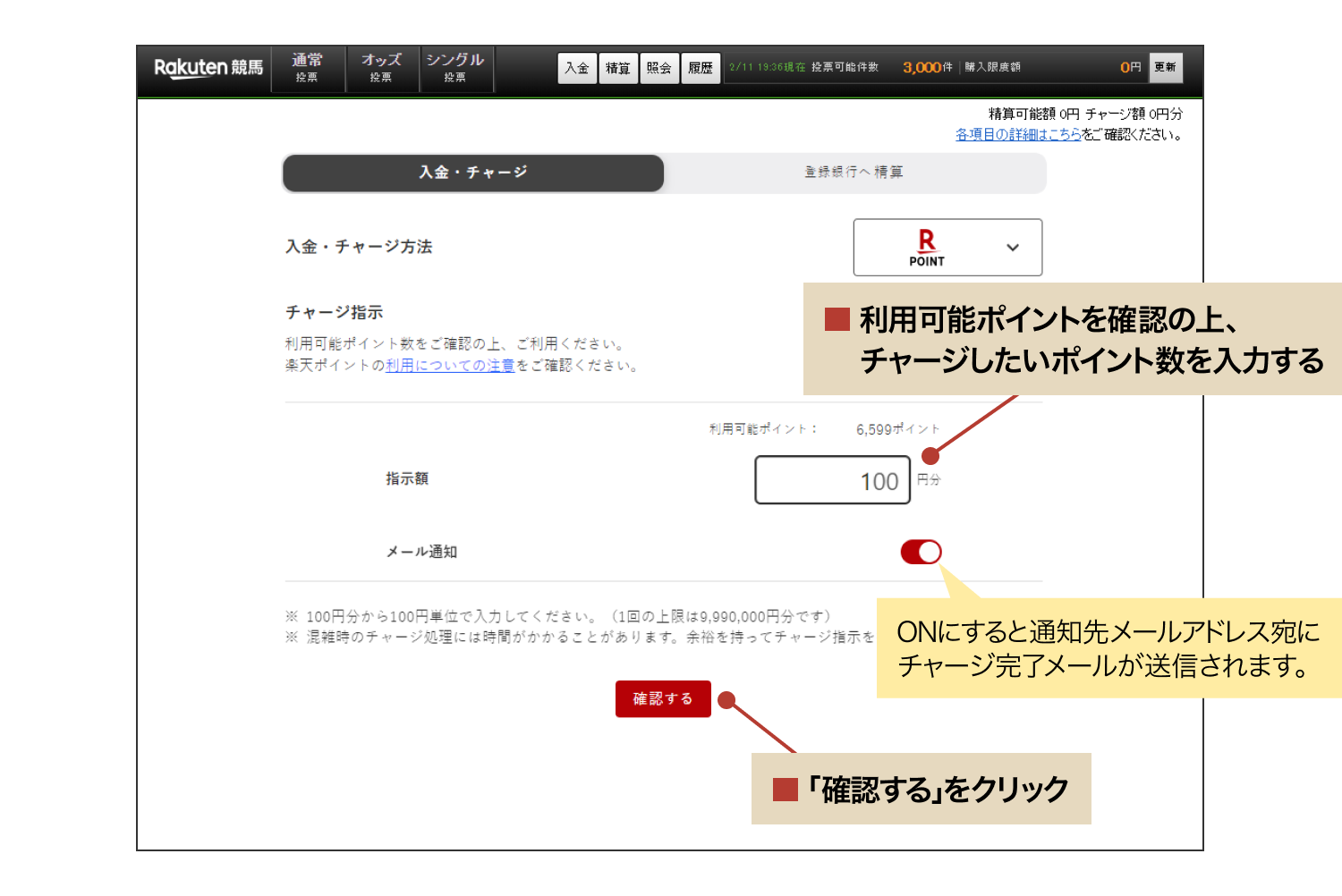Click the 照会 button in the header

click(x=659, y=67)
